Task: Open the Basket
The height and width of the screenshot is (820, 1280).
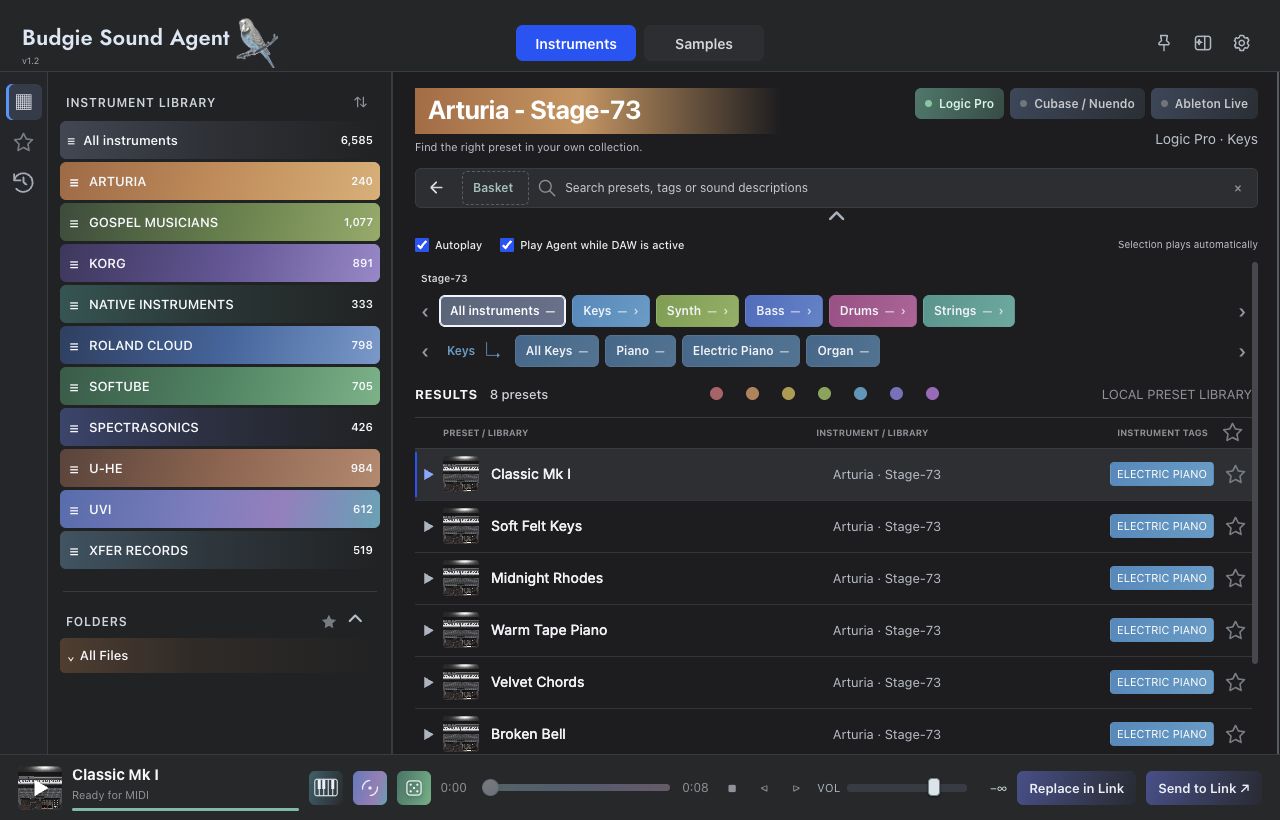Action: [494, 188]
